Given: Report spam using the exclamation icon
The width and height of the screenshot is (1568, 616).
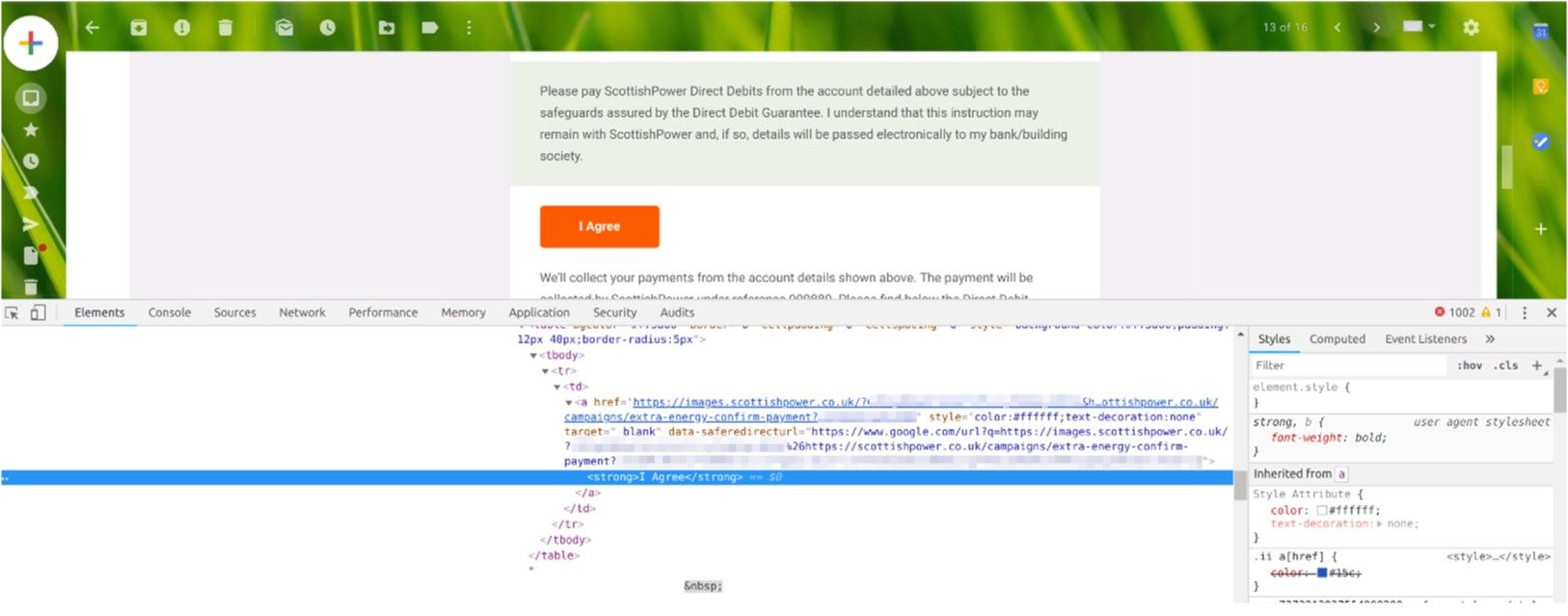Looking at the screenshot, I should point(181,28).
